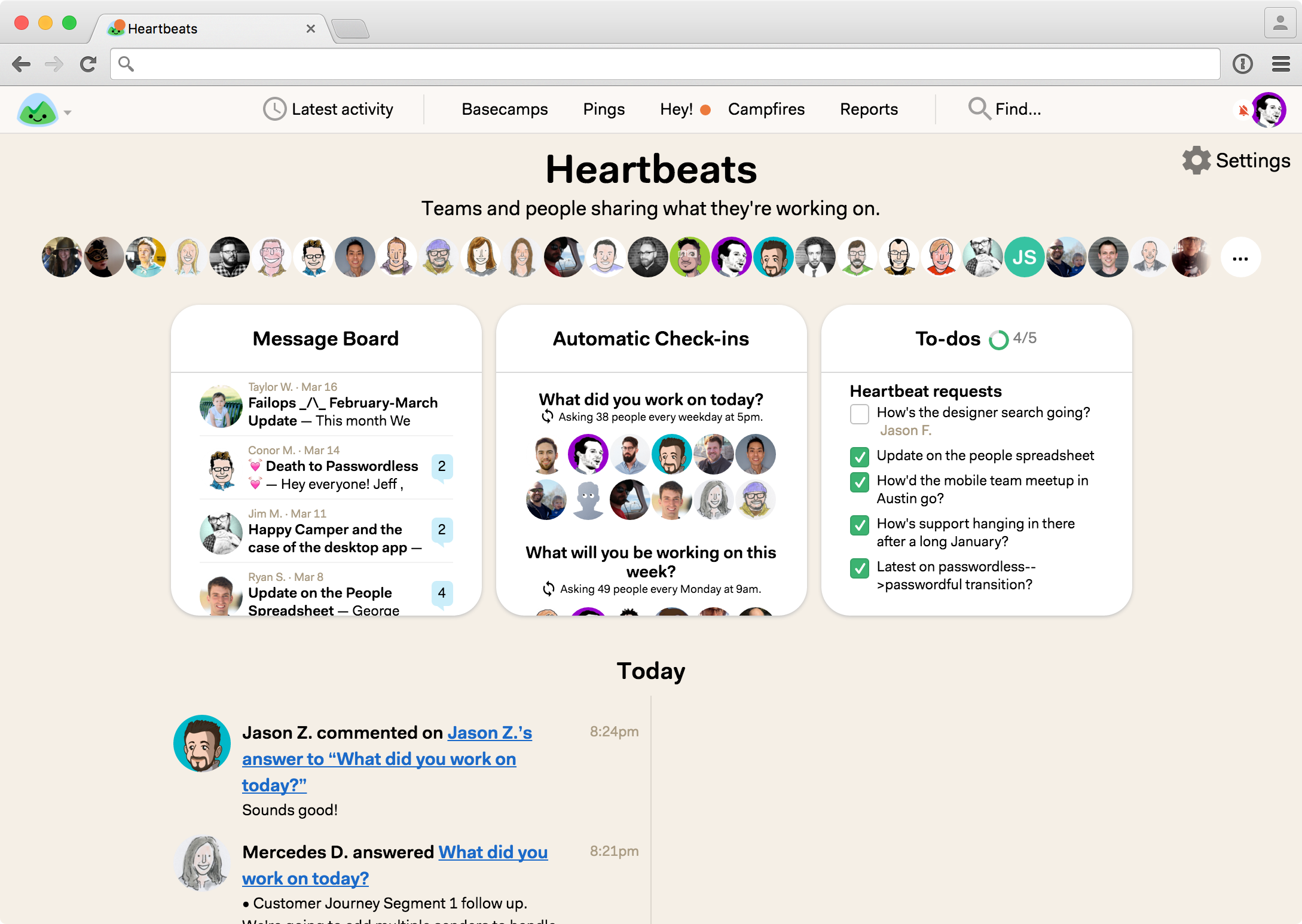Open the Basecamps menu
The image size is (1302, 924).
click(505, 109)
